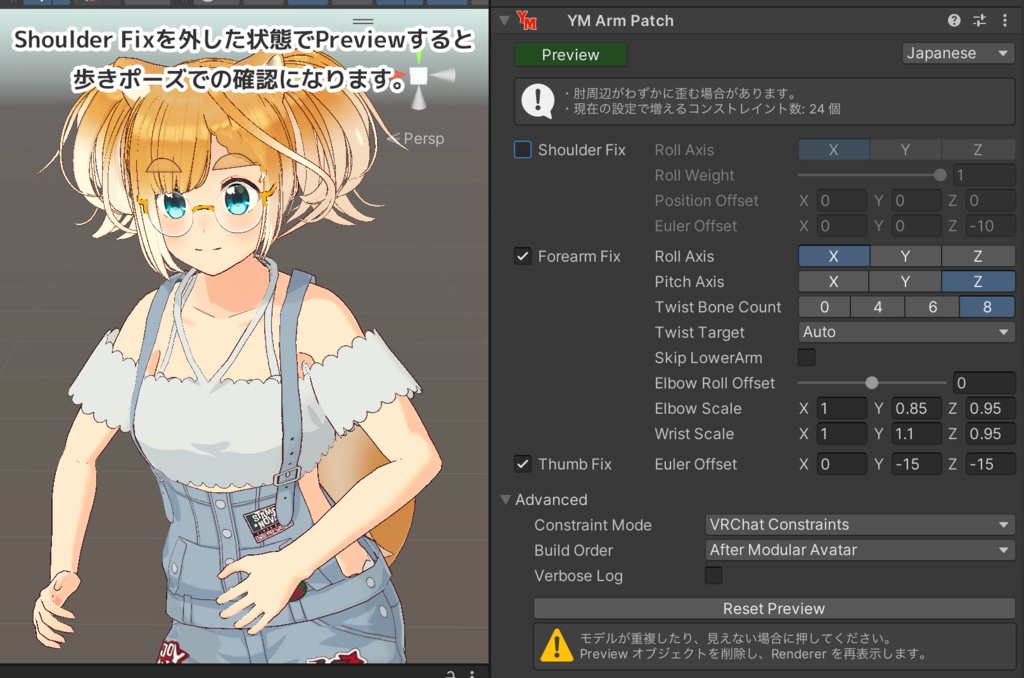1024x678 pixels.
Task: Open the Japanese language dropdown
Action: pos(959,53)
